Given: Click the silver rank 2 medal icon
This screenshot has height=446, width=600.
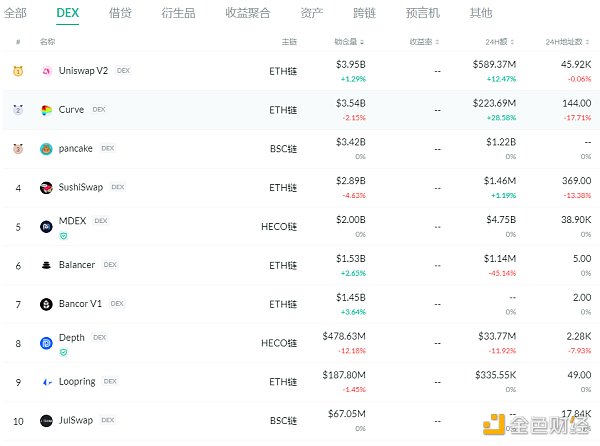Looking at the screenshot, I should [18, 110].
